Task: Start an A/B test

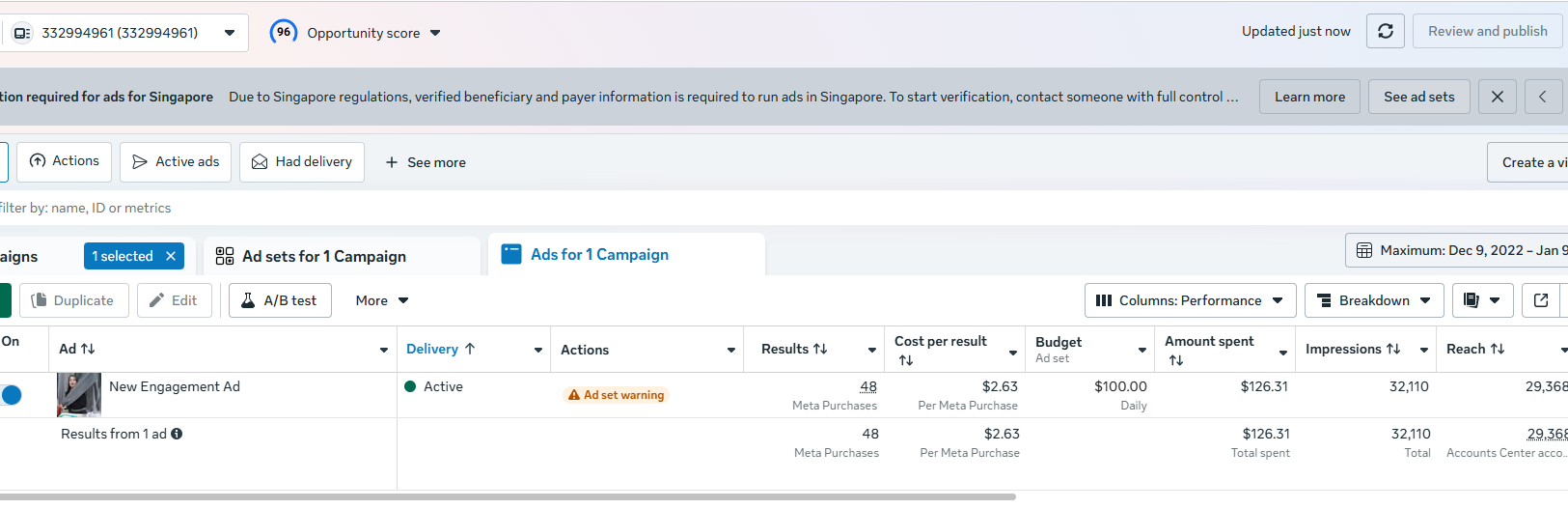Action: [280, 300]
